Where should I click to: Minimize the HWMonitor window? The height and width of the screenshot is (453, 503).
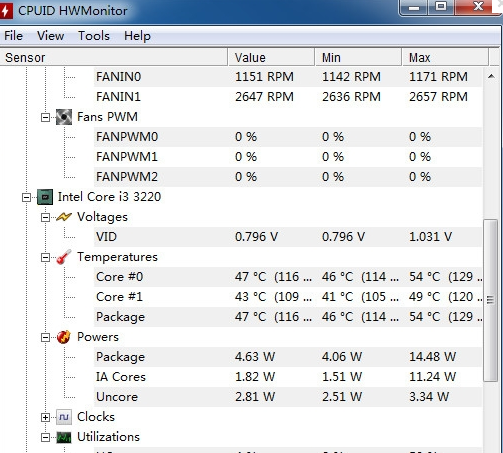[414, 7]
